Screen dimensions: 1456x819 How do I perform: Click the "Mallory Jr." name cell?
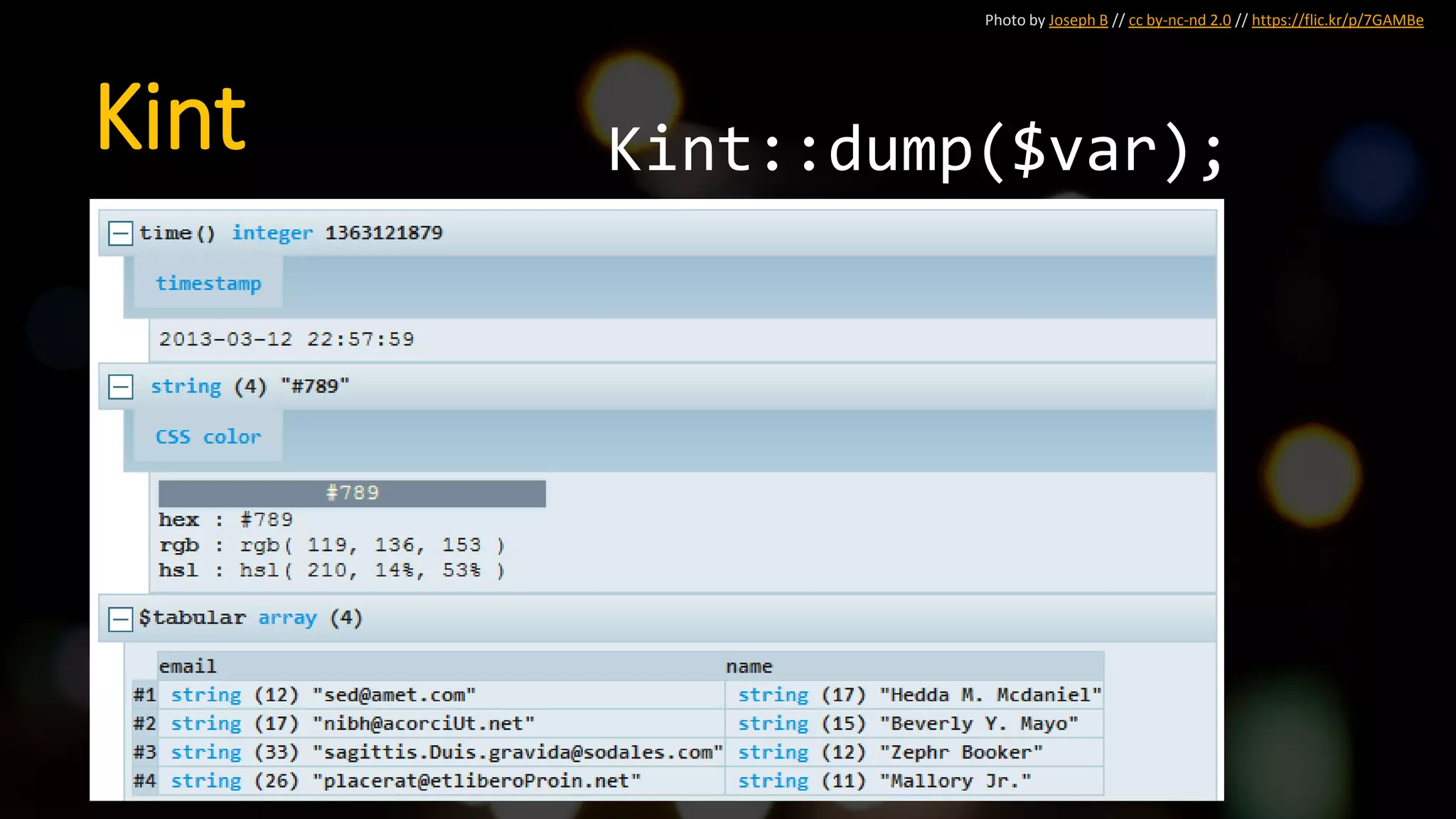(914, 781)
